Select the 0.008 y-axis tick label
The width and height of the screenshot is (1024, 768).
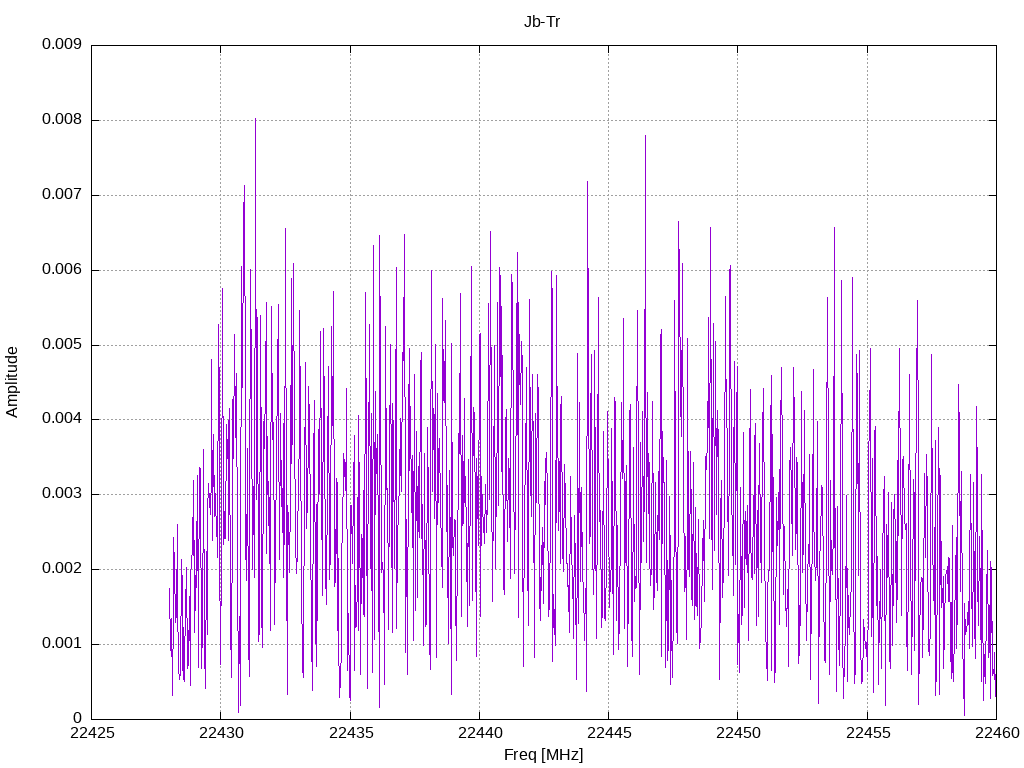(62, 120)
